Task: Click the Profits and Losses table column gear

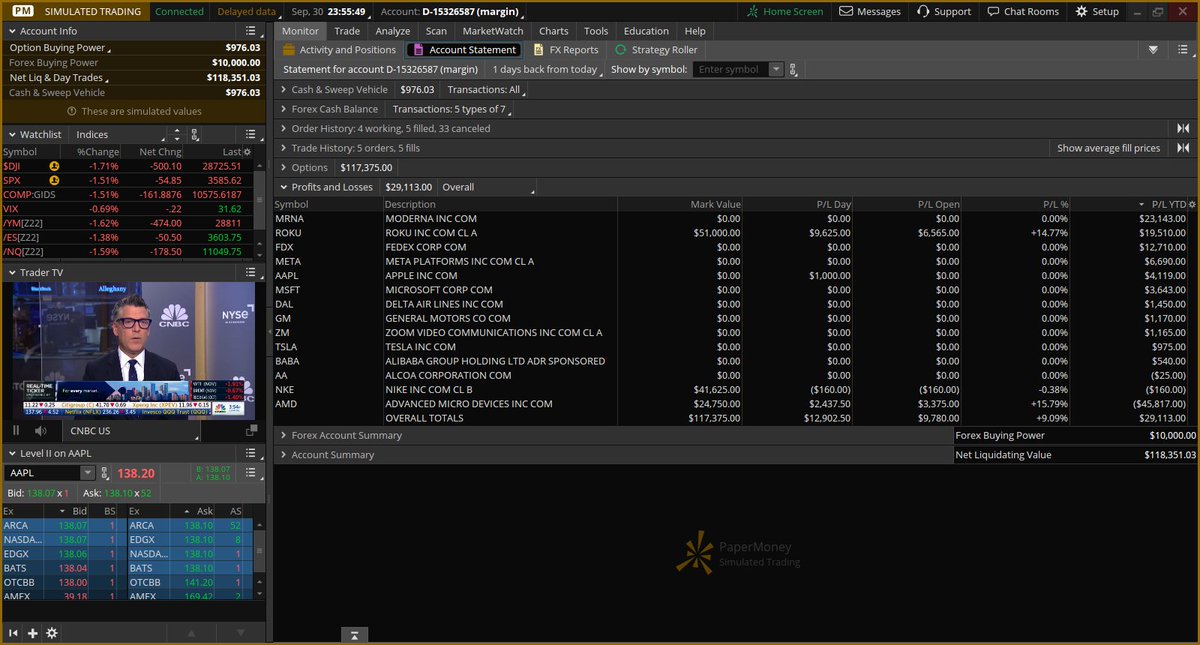Action: [1192, 204]
